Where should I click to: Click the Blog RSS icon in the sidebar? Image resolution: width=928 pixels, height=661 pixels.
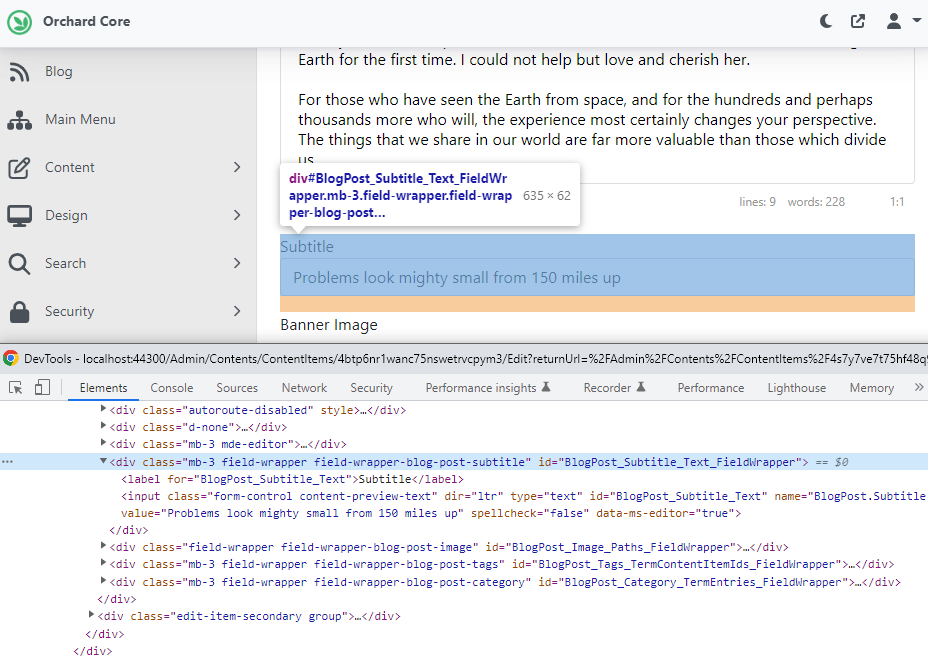pos(19,72)
